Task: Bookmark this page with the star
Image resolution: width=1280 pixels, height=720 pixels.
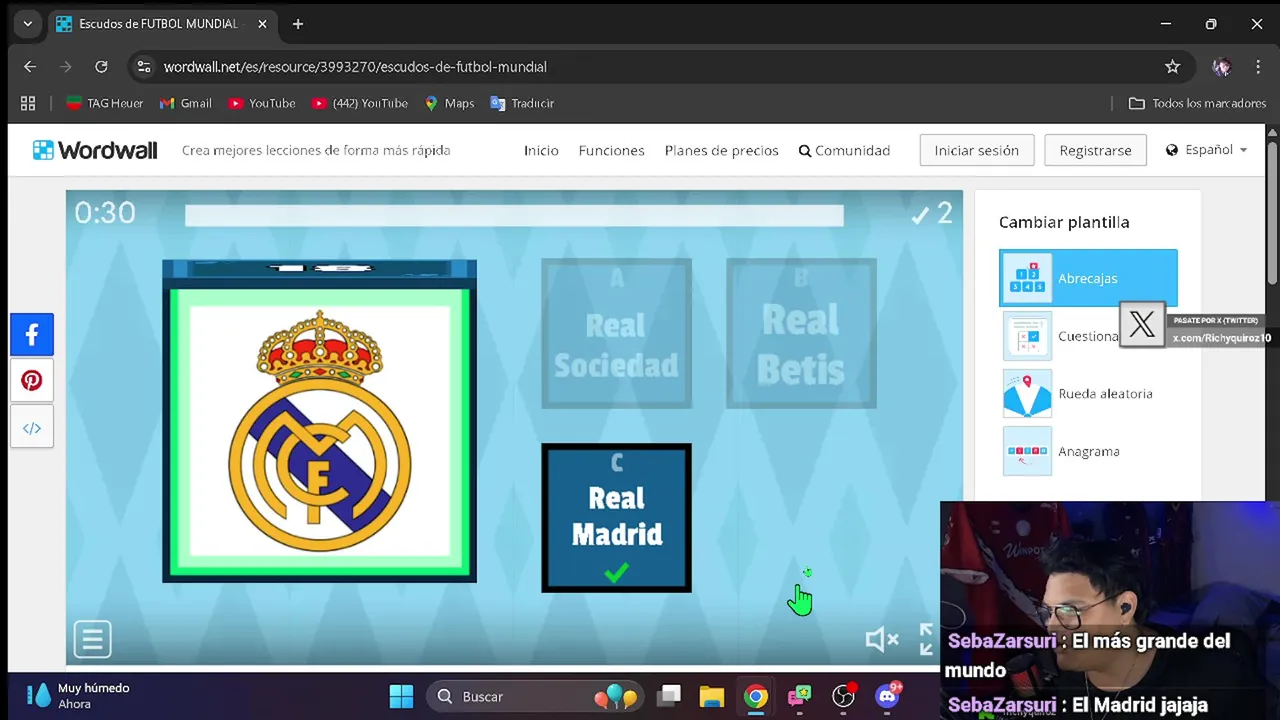Action: click(x=1172, y=67)
